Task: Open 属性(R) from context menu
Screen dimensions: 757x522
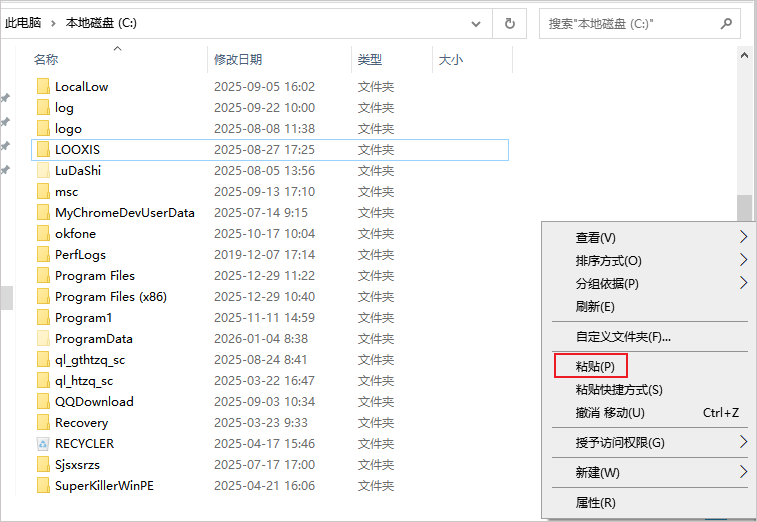Action: 650,503
